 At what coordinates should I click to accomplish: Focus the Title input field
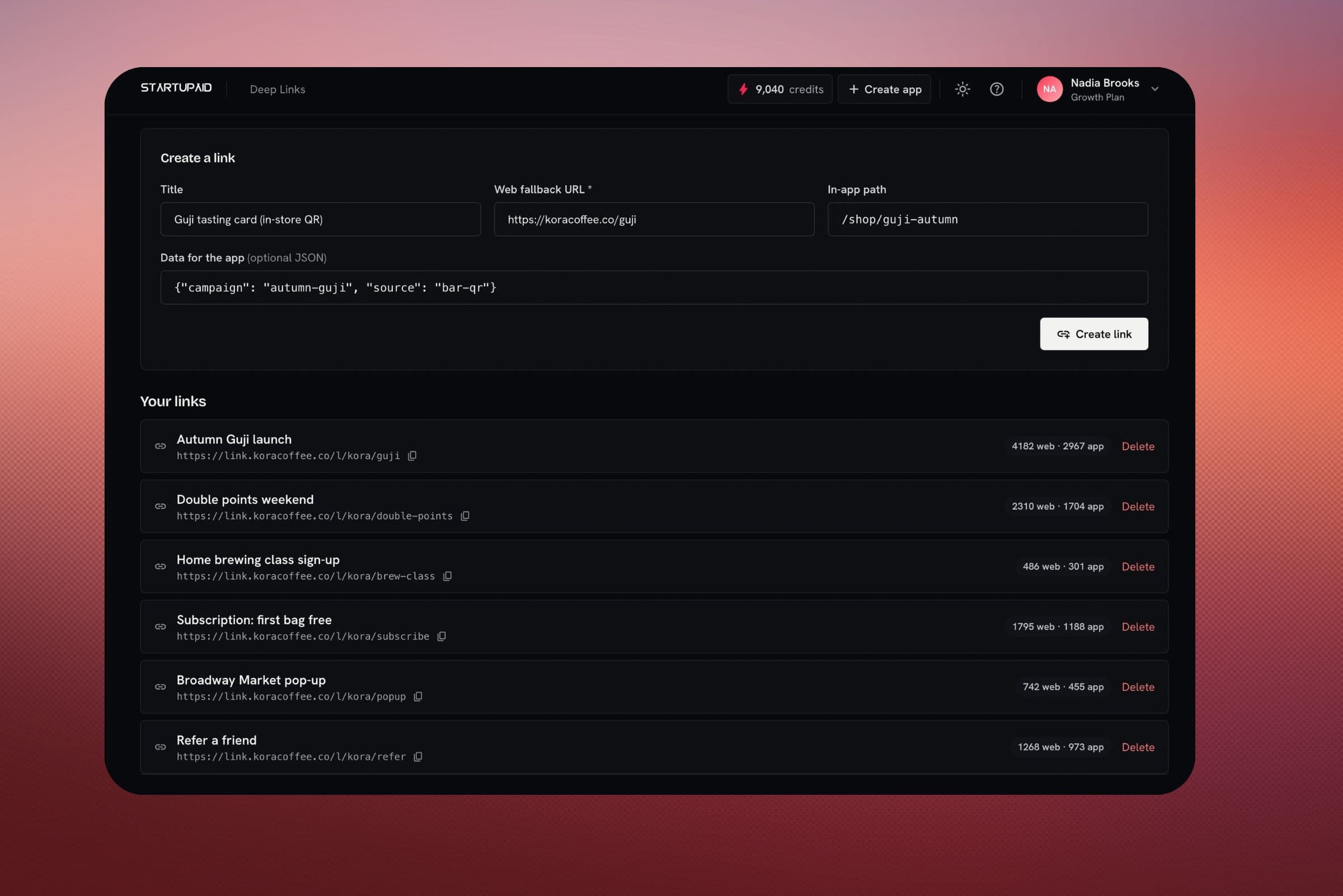click(x=321, y=219)
